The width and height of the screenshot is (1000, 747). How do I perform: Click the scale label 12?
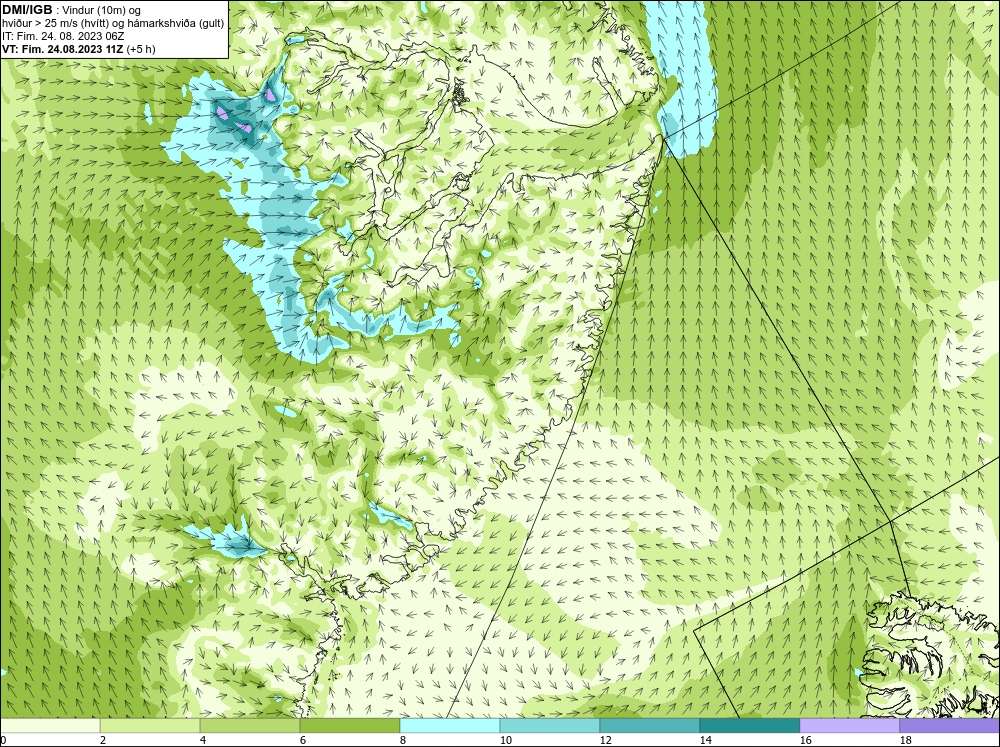click(x=605, y=740)
